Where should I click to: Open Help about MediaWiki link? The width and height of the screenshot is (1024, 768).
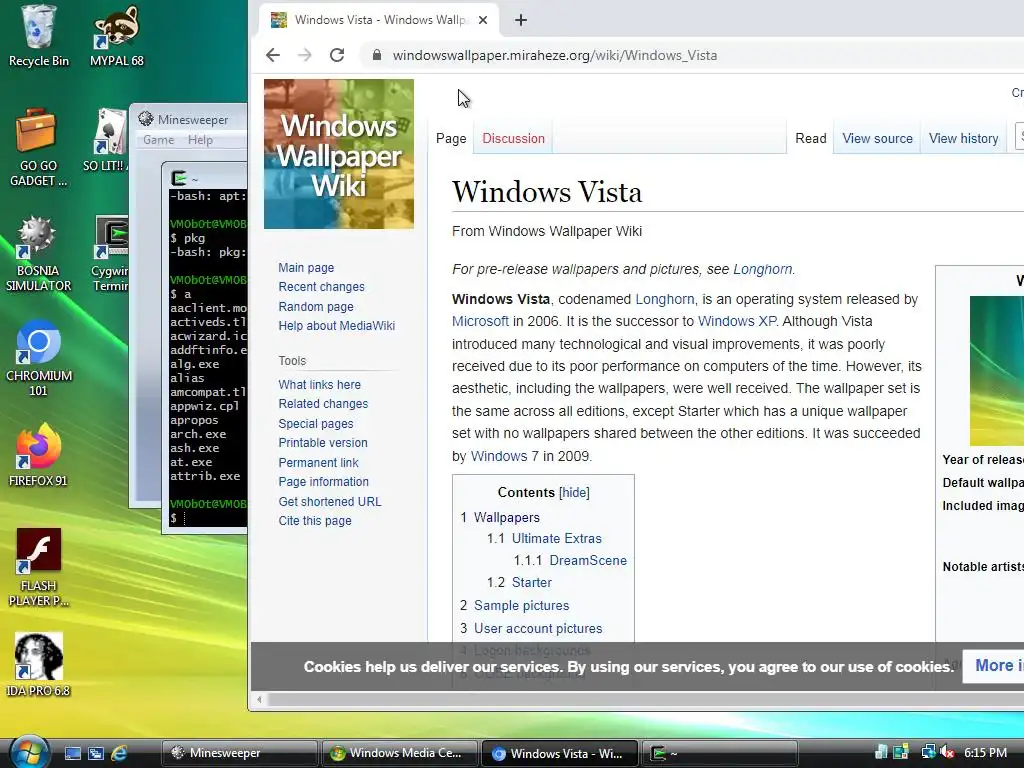336,326
